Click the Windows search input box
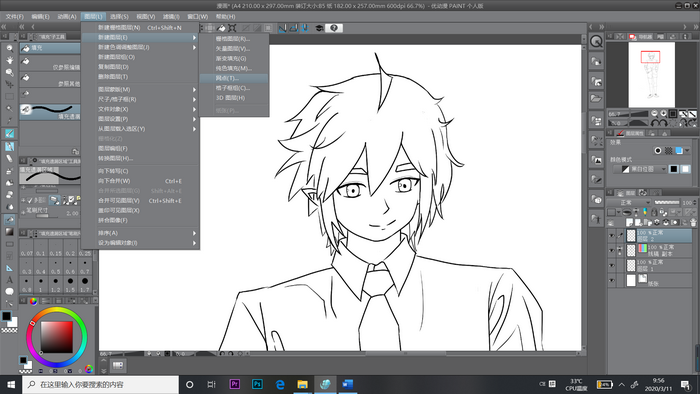 point(100,384)
